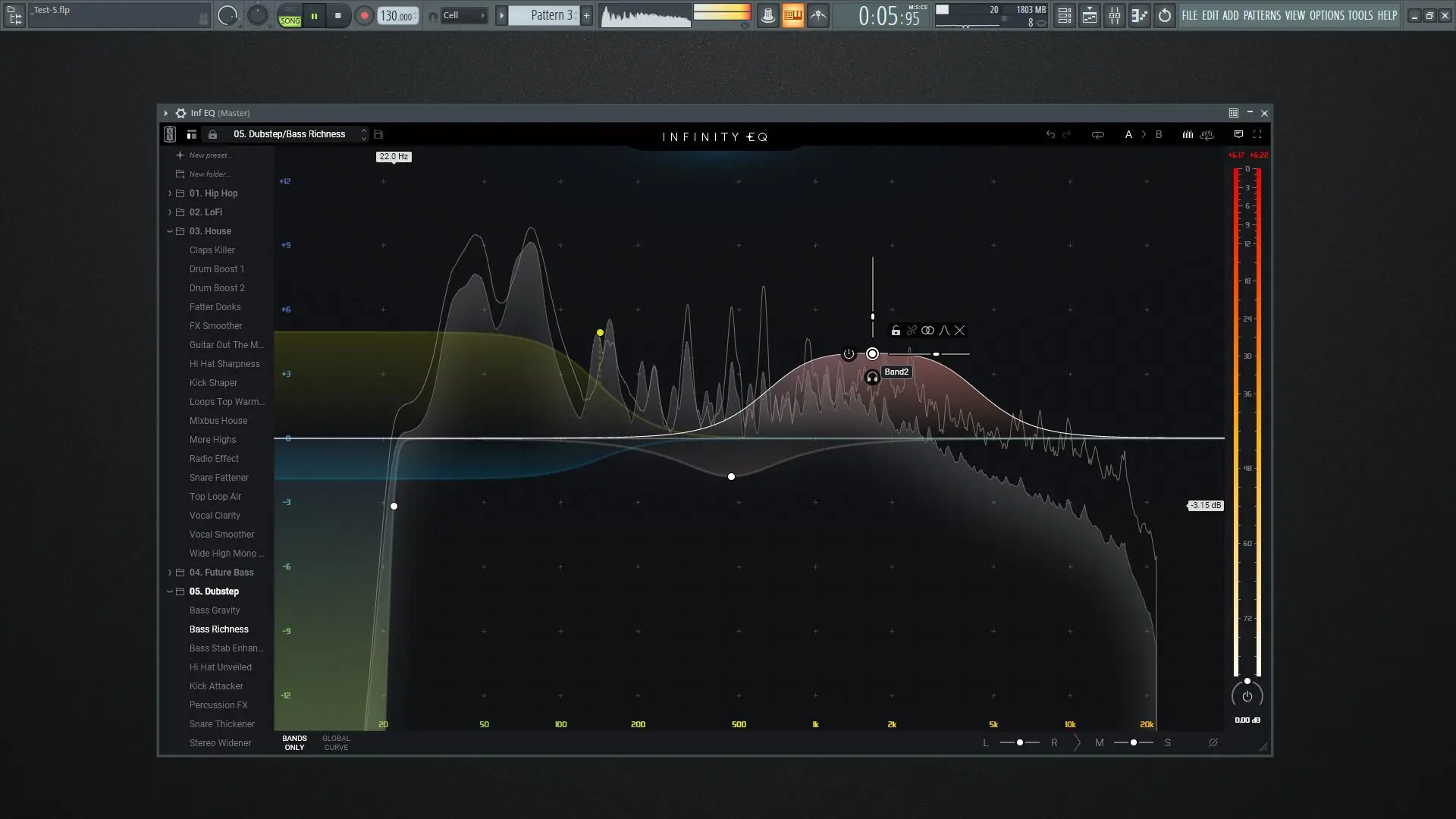This screenshot has width=1456, height=819.
Task: Toggle the EQ output power bypass button
Action: pos(1247,696)
